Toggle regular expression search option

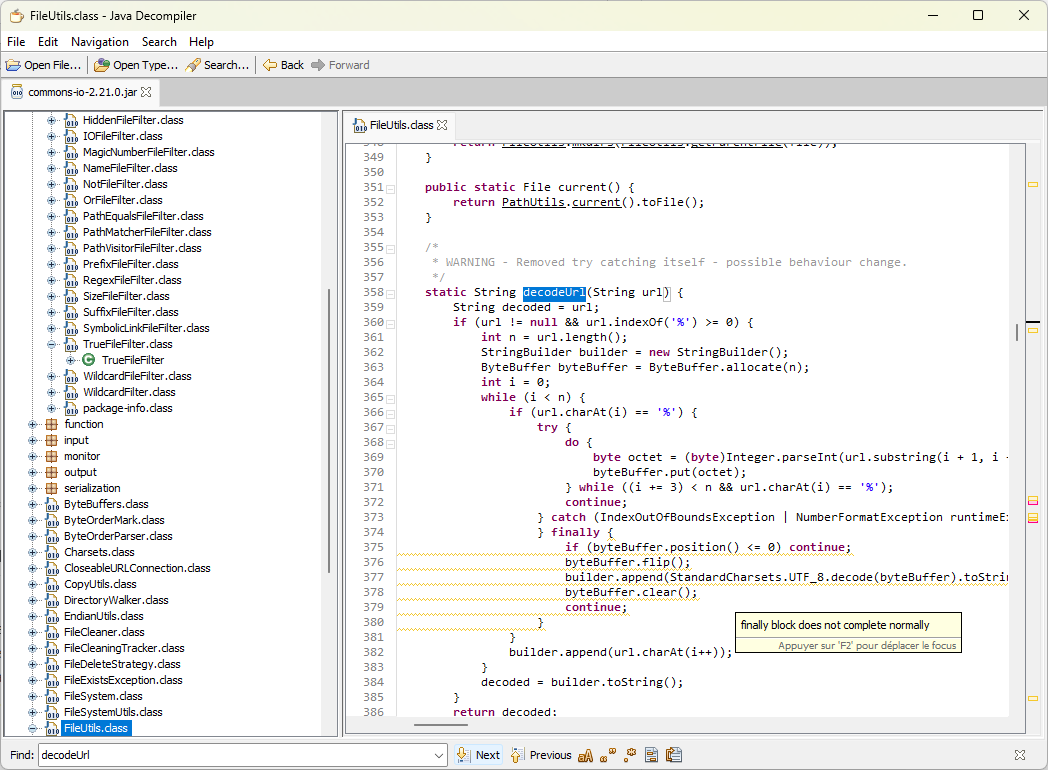pyautogui.click(x=630, y=755)
